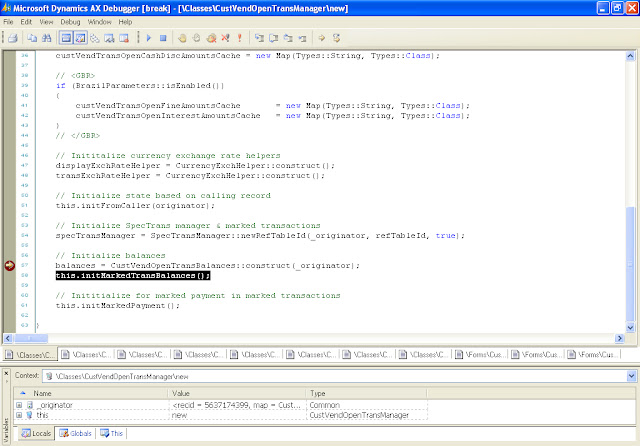Sort by the Value column header
This screenshot has height=446, width=640.
(x=237, y=393)
